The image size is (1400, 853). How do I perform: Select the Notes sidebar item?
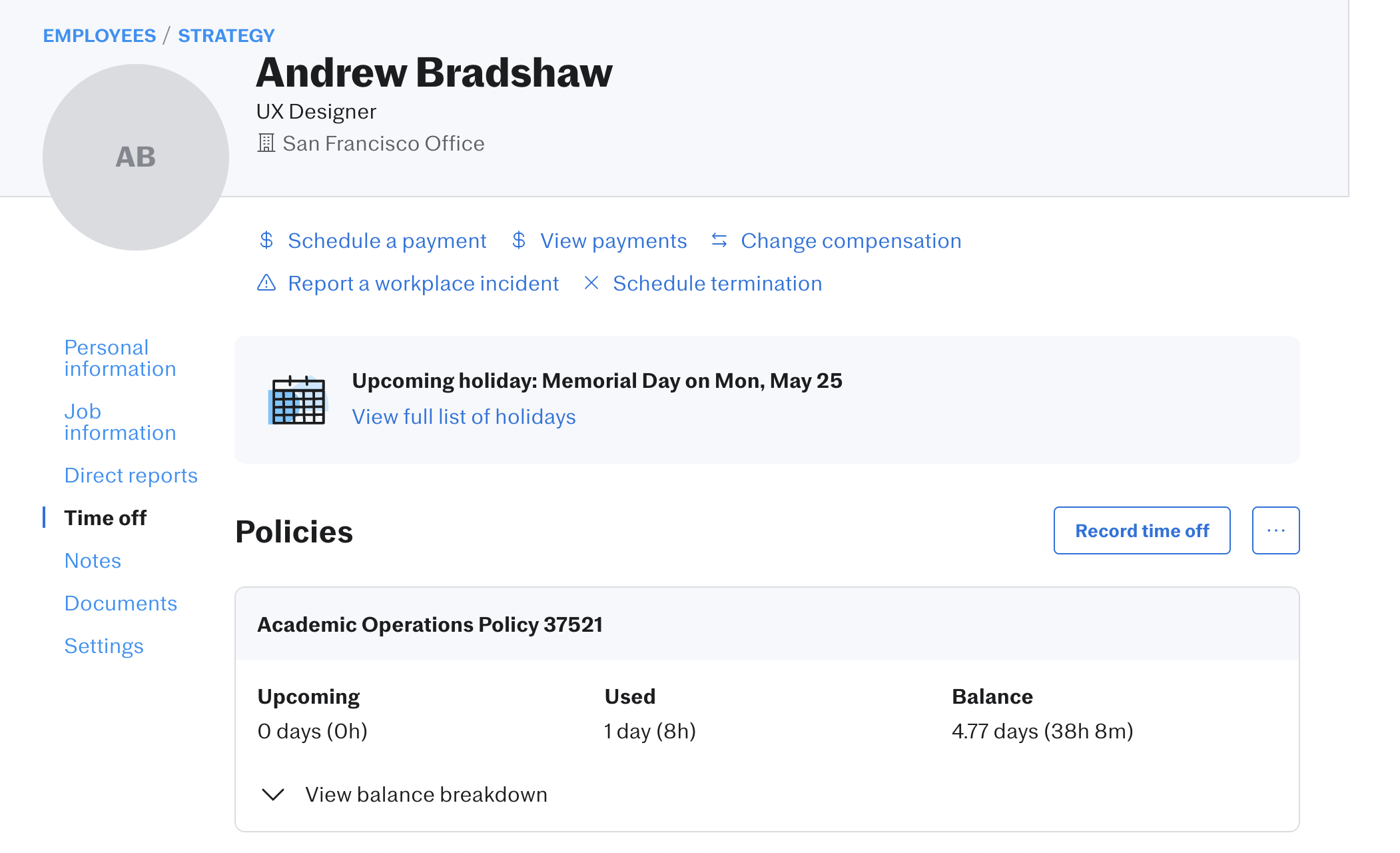coord(93,560)
